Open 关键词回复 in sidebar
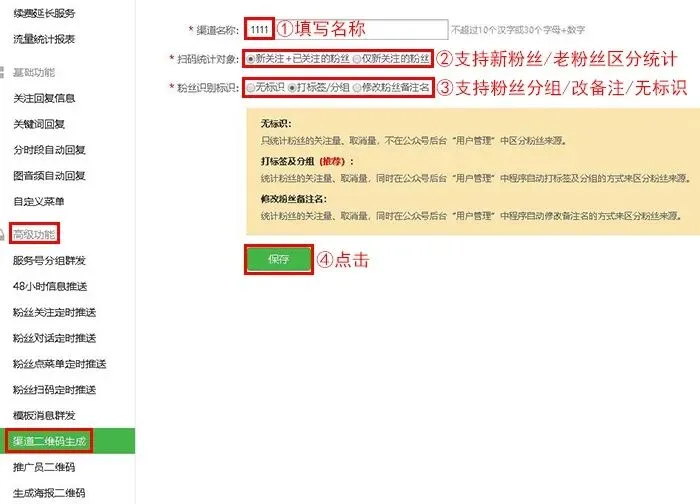Screen dimensions: 700x504 click(39, 124)
